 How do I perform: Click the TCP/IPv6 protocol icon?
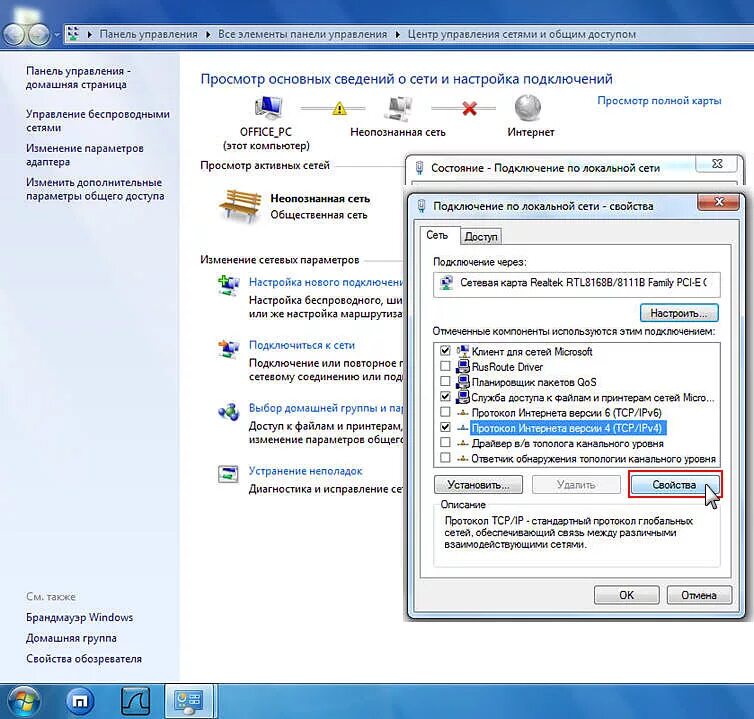463,413
